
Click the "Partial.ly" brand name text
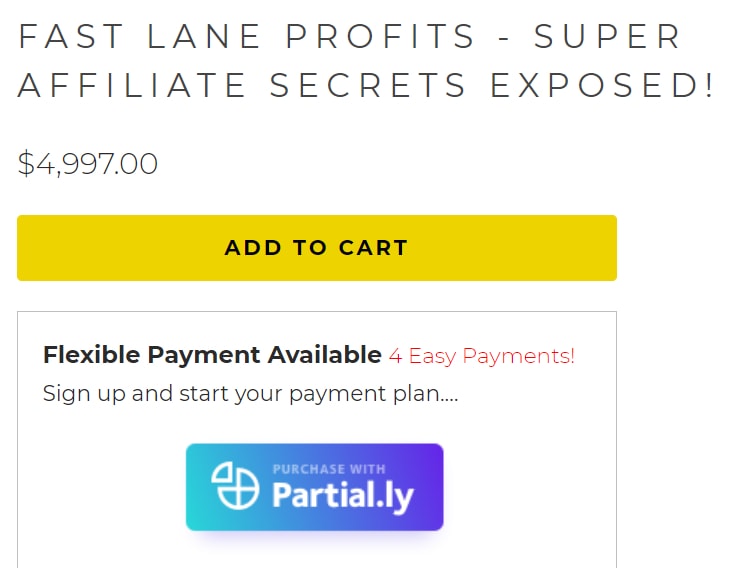[x=343, y=496]
